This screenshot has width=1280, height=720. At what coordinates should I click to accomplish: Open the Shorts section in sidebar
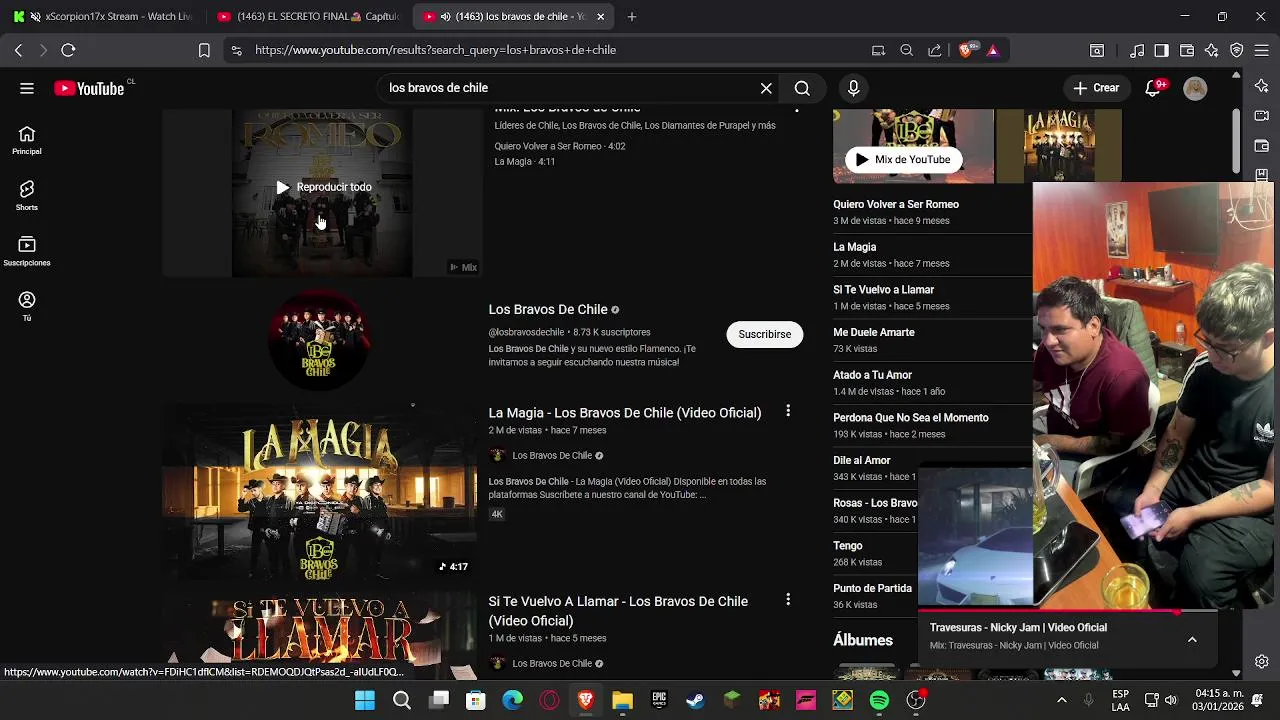[27, 196]
